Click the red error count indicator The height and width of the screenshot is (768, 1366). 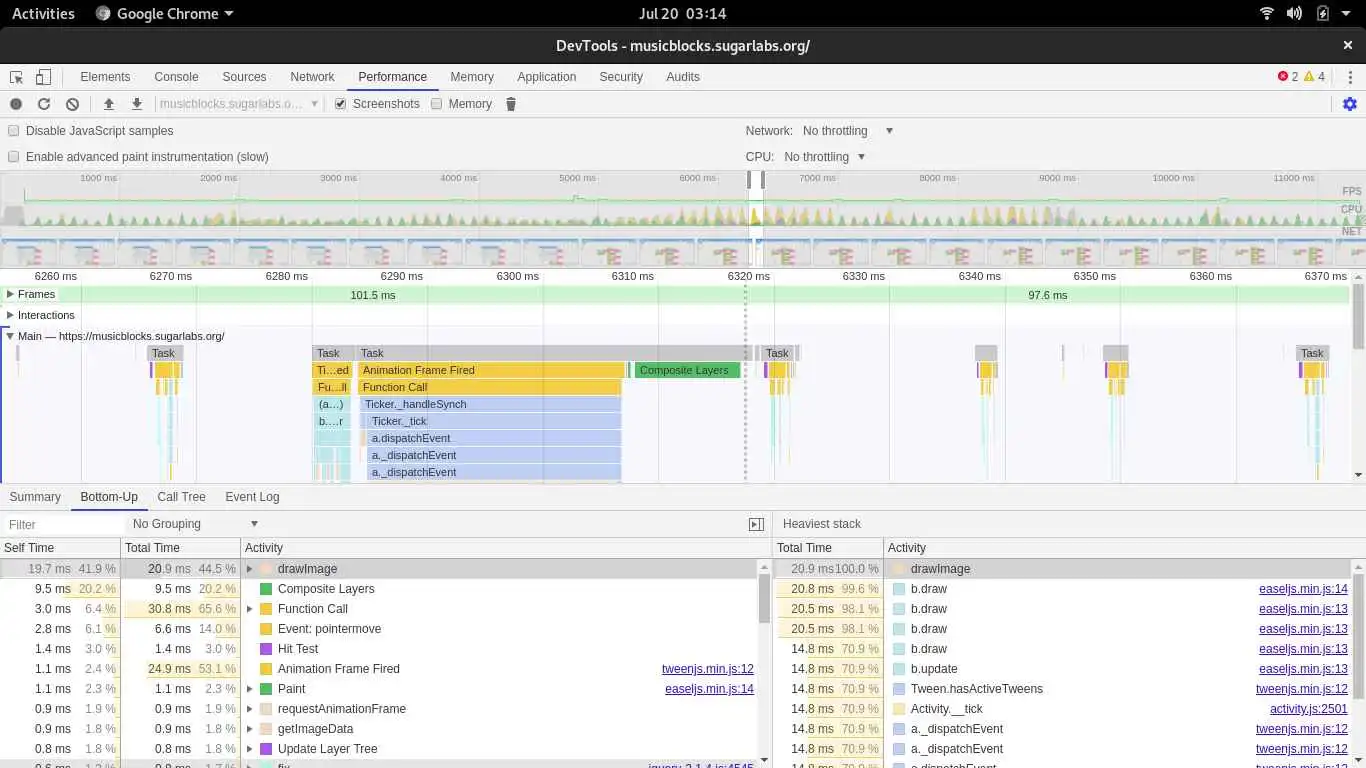1288,77
